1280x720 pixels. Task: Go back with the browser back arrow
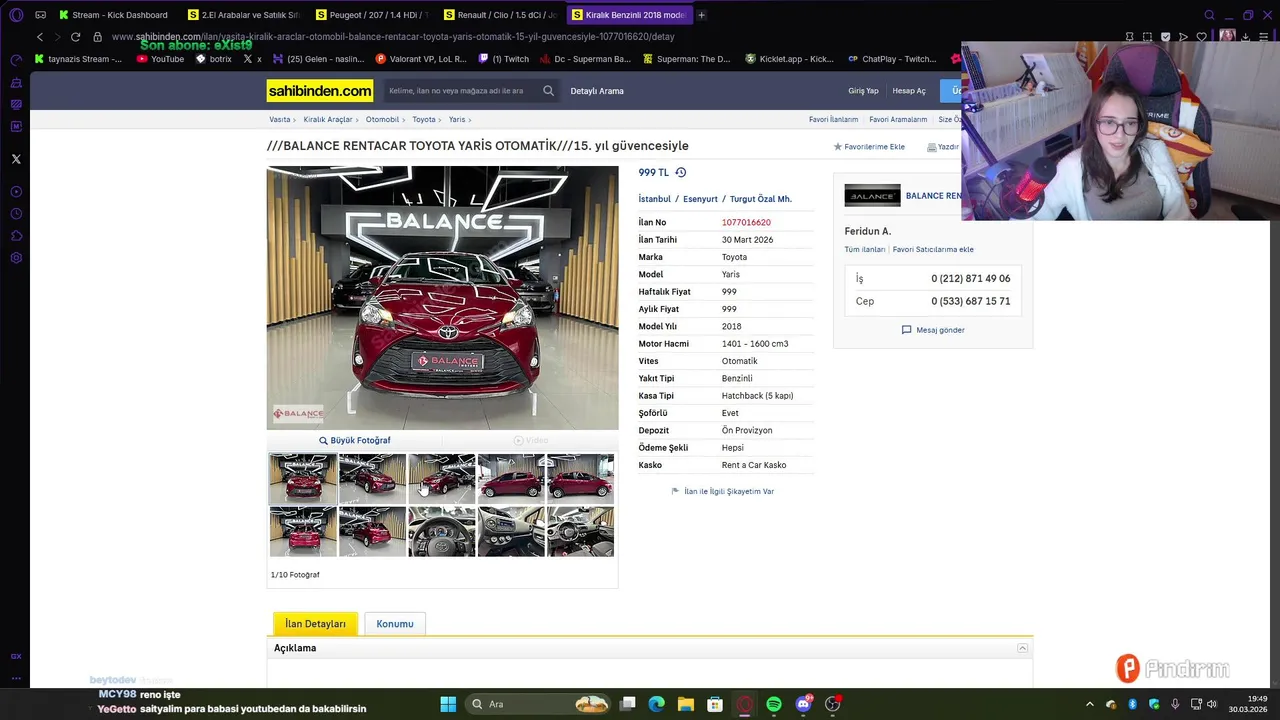(40, 37)
